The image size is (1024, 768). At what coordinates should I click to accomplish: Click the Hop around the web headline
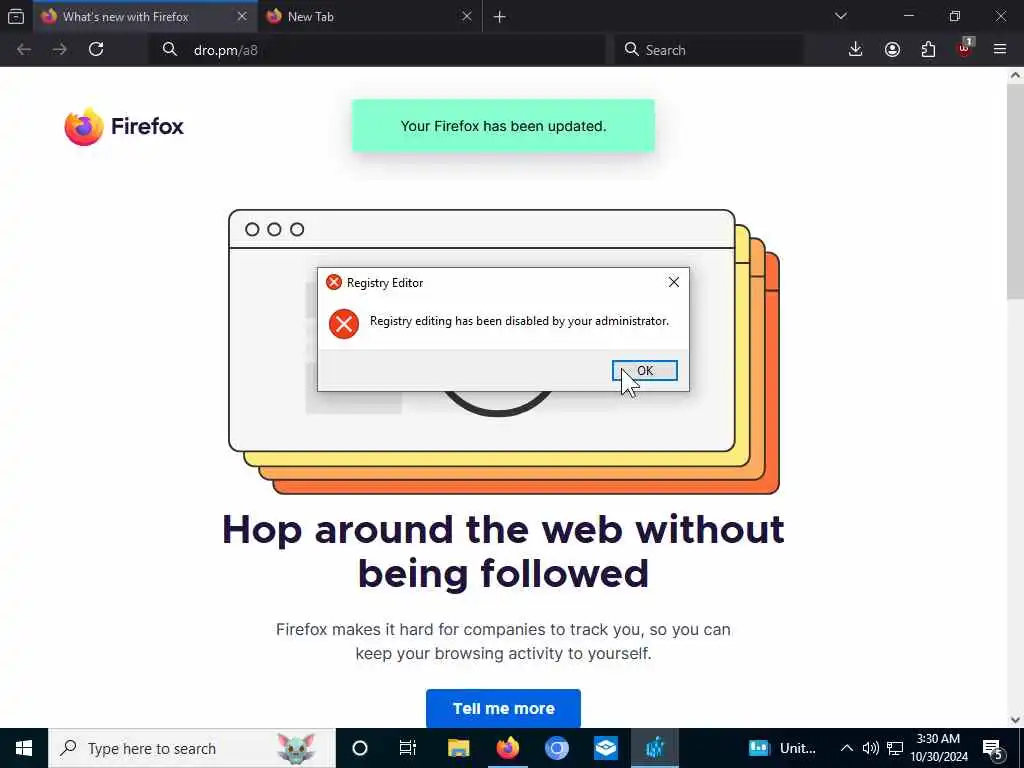pos(503,551)
